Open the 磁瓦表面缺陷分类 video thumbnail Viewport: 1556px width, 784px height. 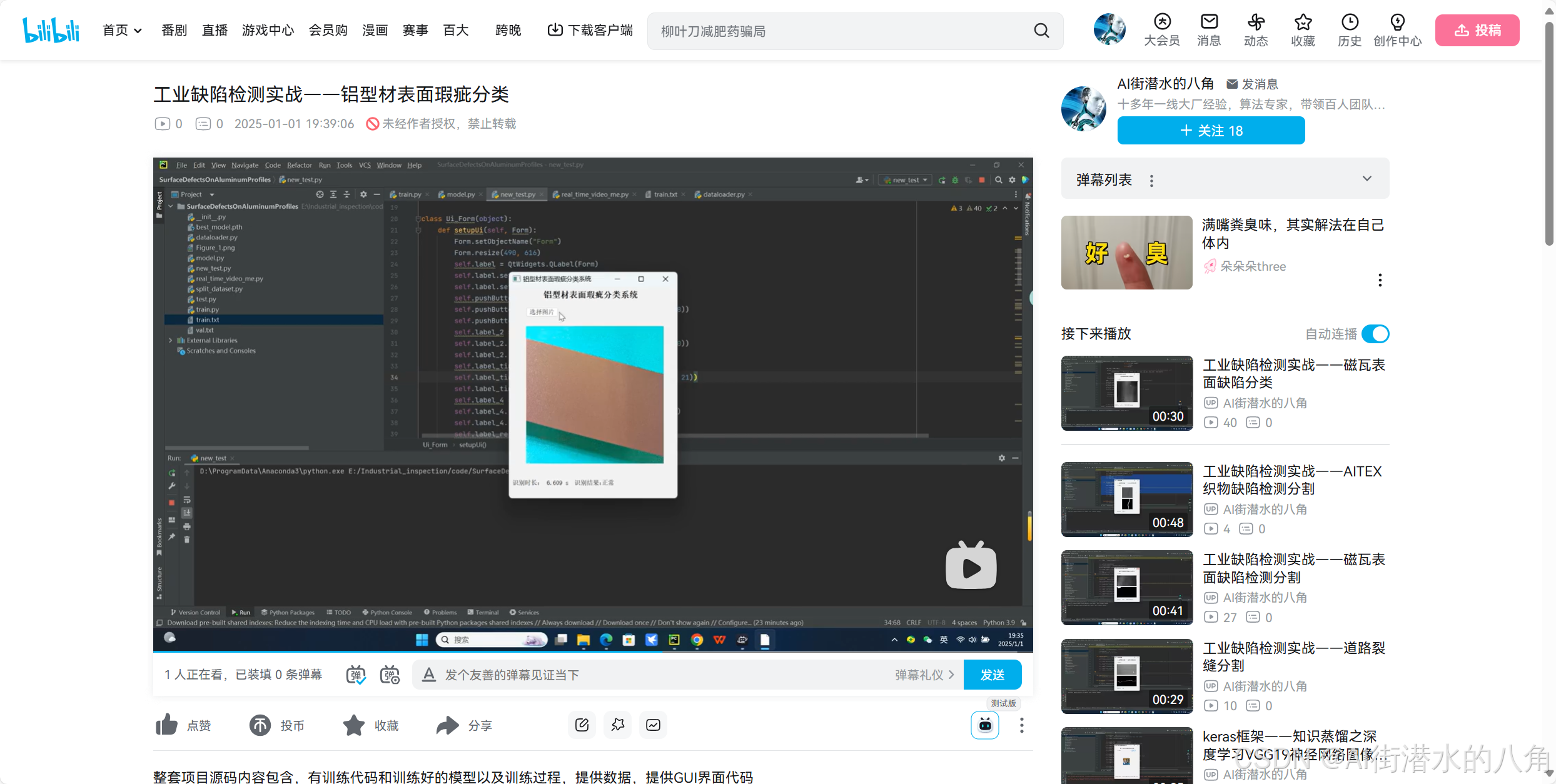[x=1127, y=393]
